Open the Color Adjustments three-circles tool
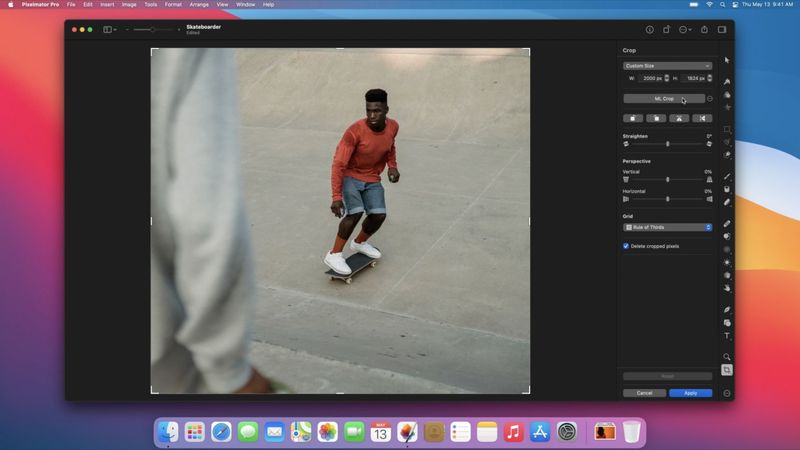800x450 pixels. click(727, 95)
